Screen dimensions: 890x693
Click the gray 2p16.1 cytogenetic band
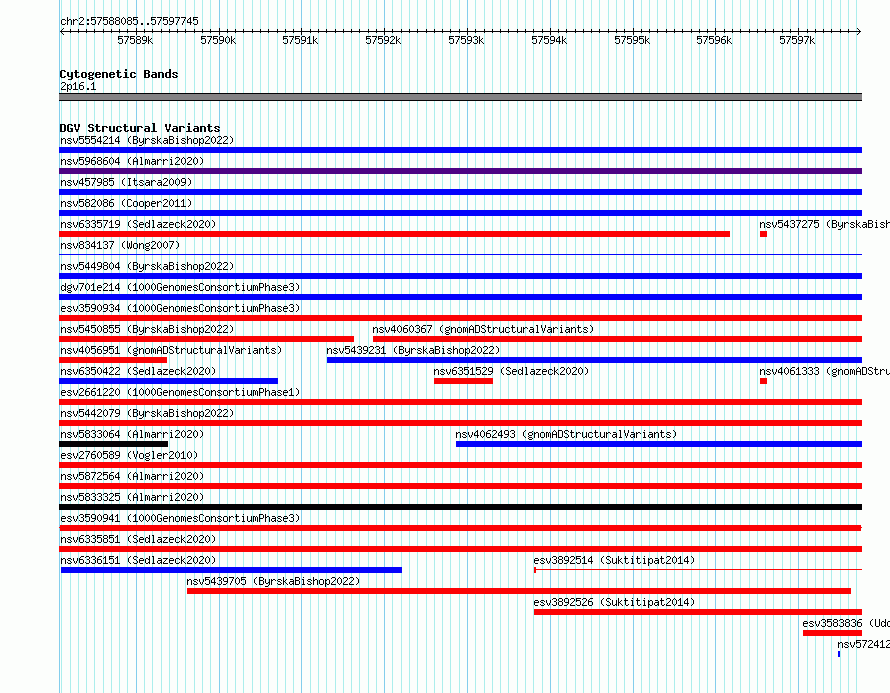click(460, 97)
